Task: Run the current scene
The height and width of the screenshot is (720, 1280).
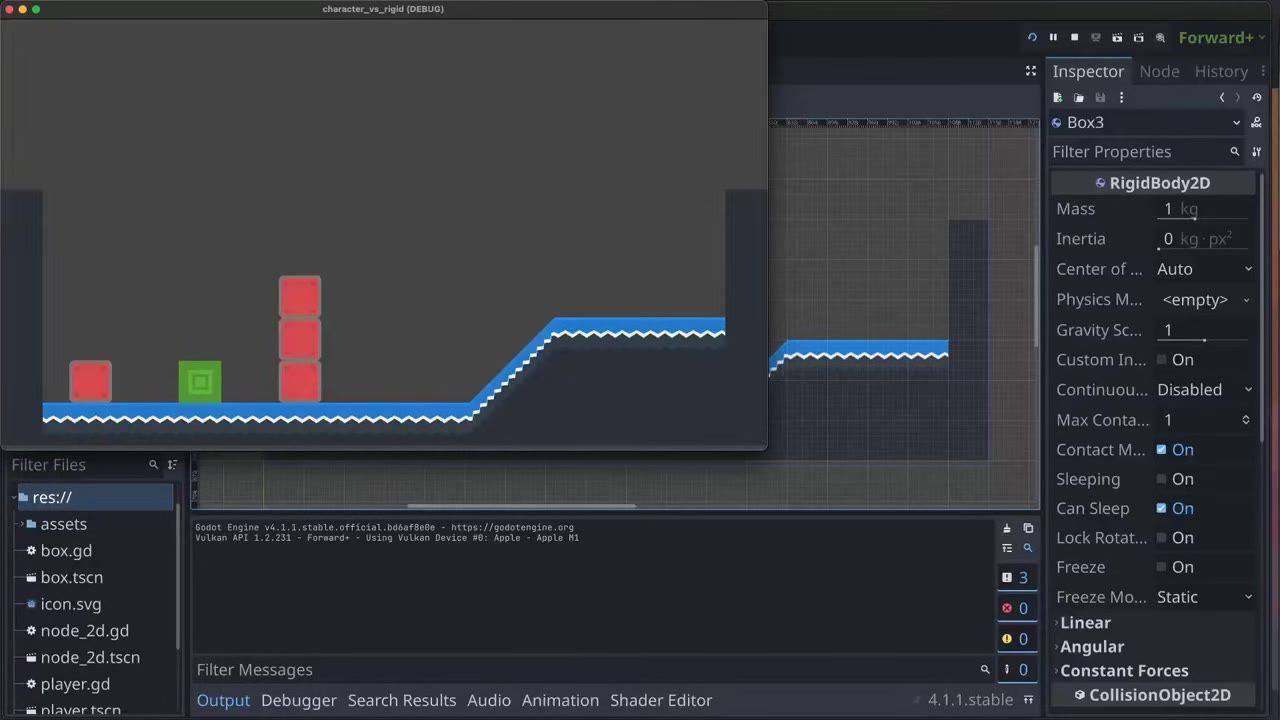Action: (1117, 38)
